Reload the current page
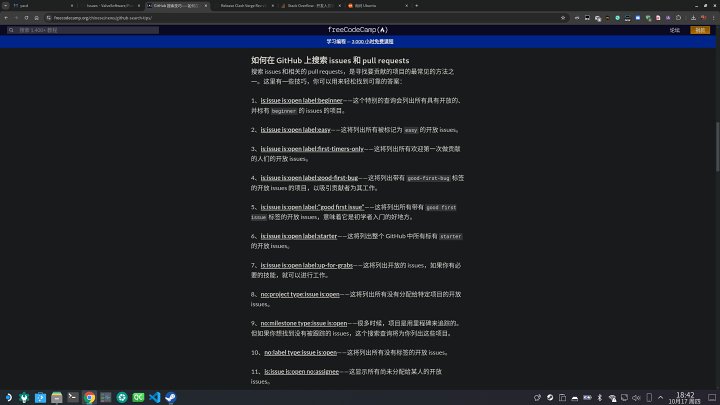Screen dimensions: 720x405 [x=26, y=18]
